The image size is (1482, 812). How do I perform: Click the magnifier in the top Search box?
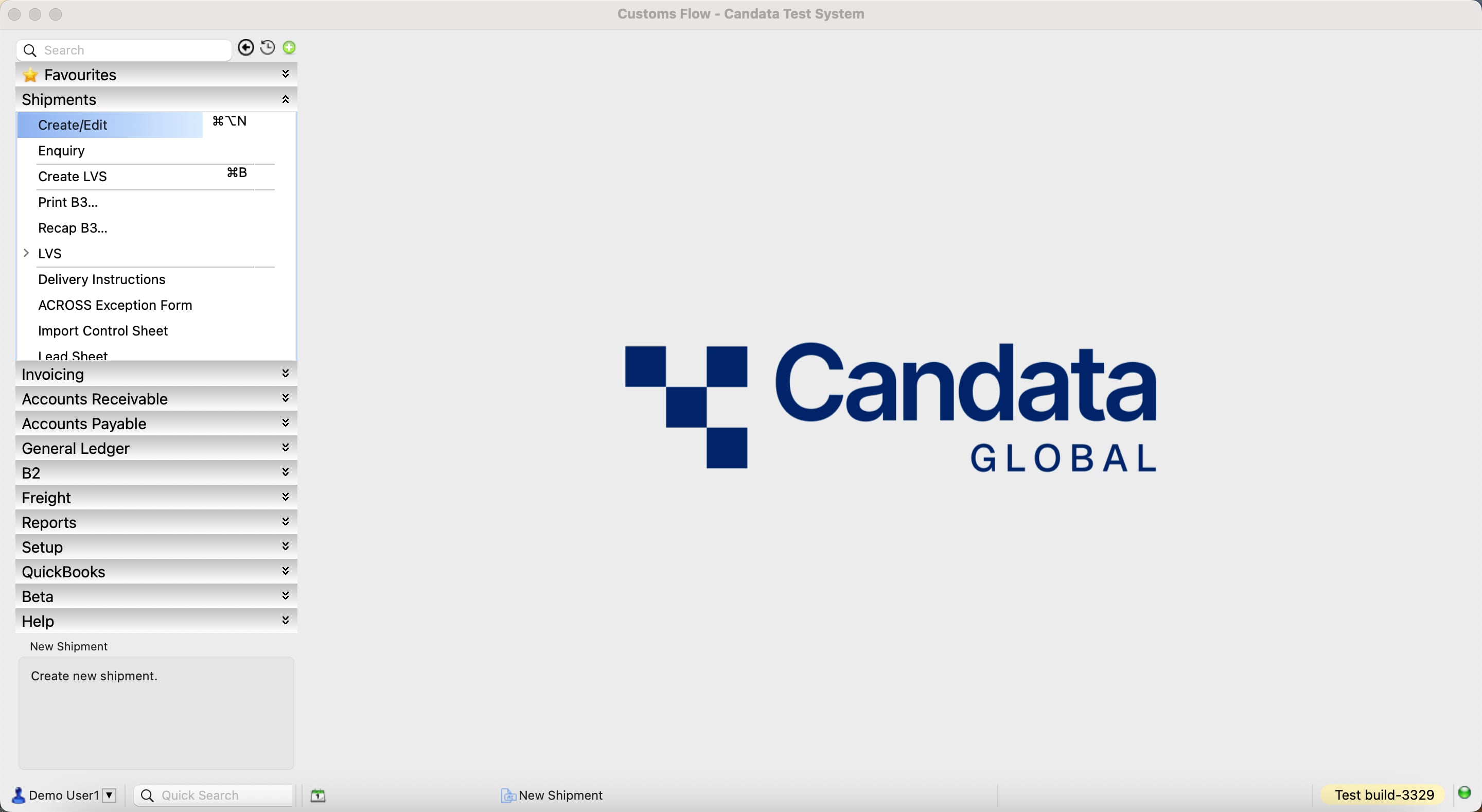point(30,50)
